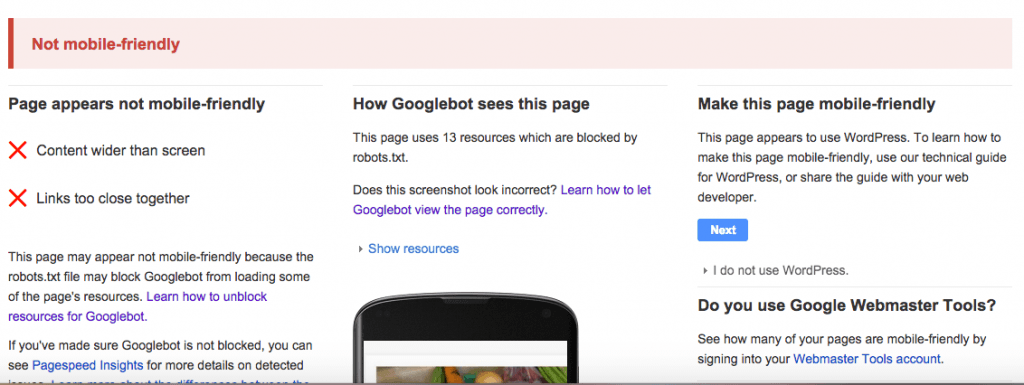Open the Webmaster Tools account link
The height and width of the screenshot is (385, 1024).
pos(867,359)
